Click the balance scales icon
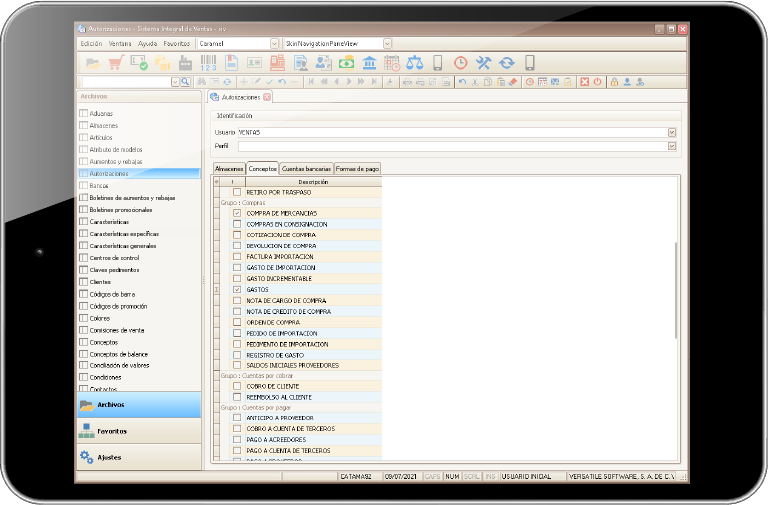 [x=415, y=63]
